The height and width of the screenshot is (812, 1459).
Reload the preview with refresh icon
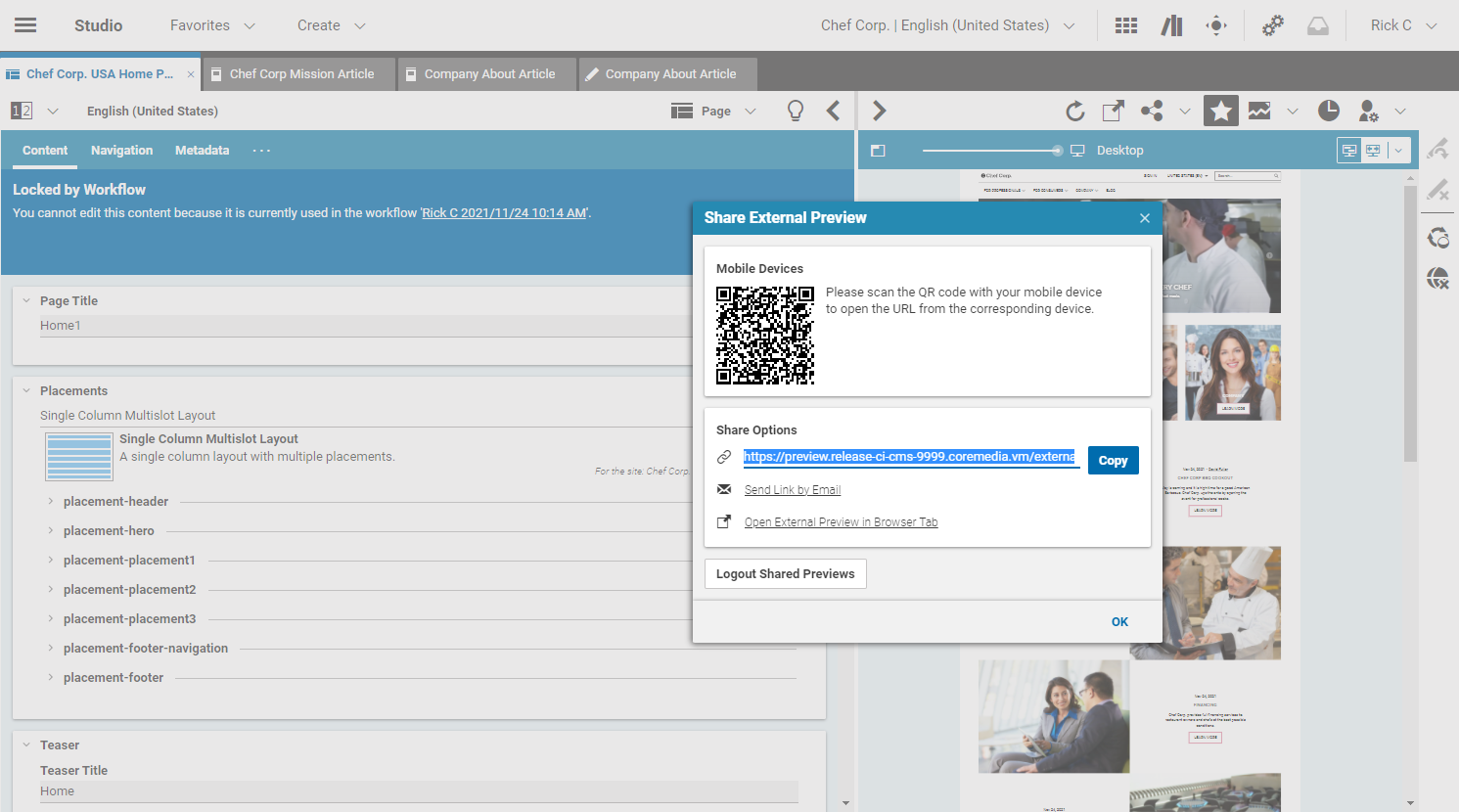point(1074,111)
